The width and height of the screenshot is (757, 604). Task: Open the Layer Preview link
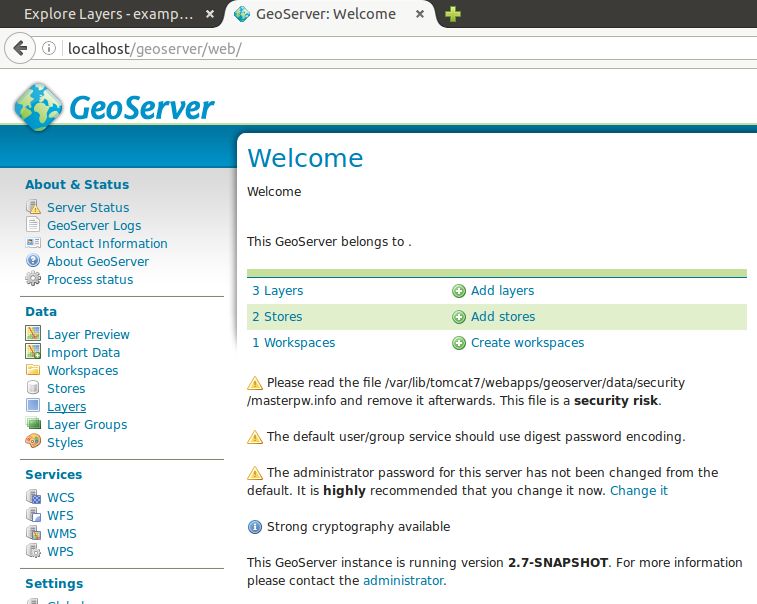coord(88,335)
